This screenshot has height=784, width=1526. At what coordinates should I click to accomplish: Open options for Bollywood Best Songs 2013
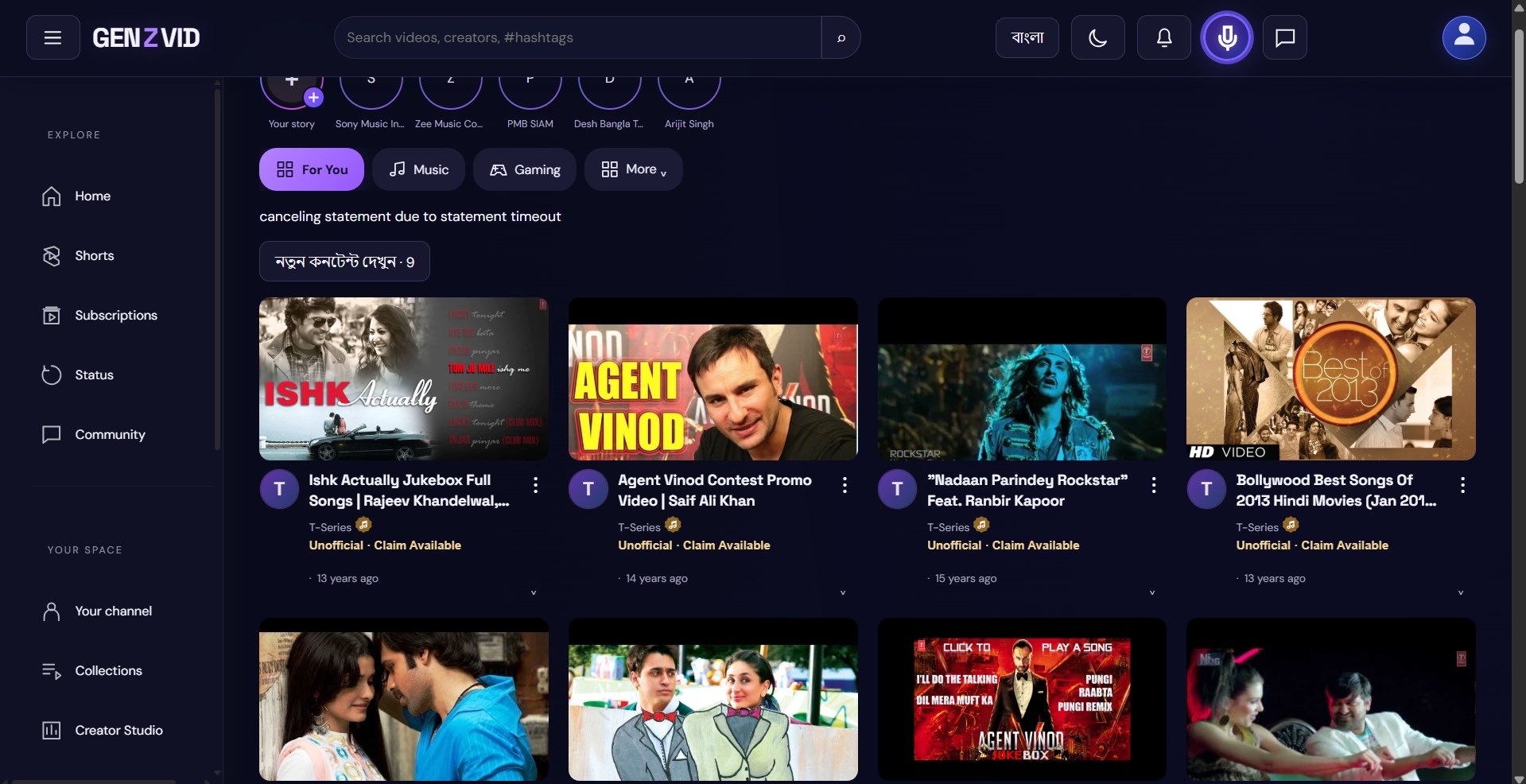tap(1462, 484)
